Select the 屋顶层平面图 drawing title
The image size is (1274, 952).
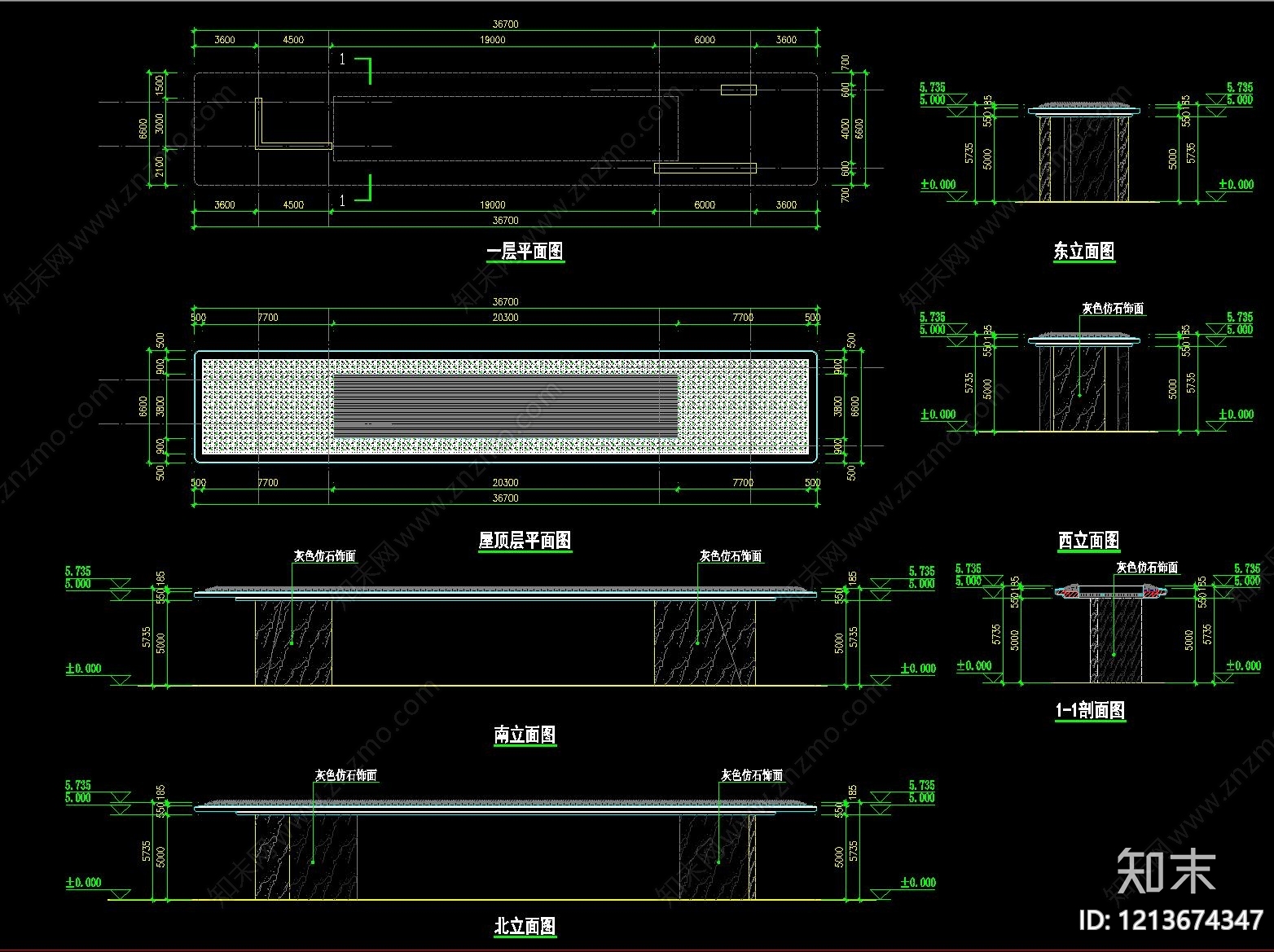click(525, 540)
